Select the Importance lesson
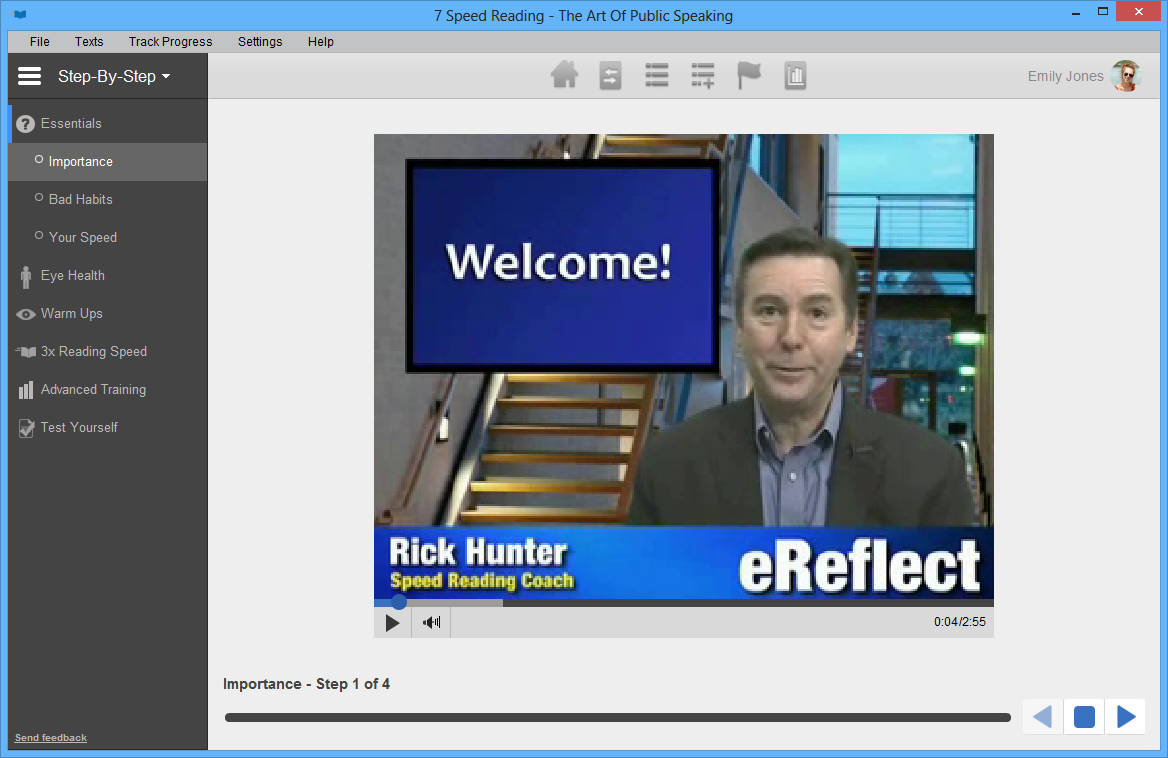This screenshot has height=758, width=1168. (x=80, y=161)
